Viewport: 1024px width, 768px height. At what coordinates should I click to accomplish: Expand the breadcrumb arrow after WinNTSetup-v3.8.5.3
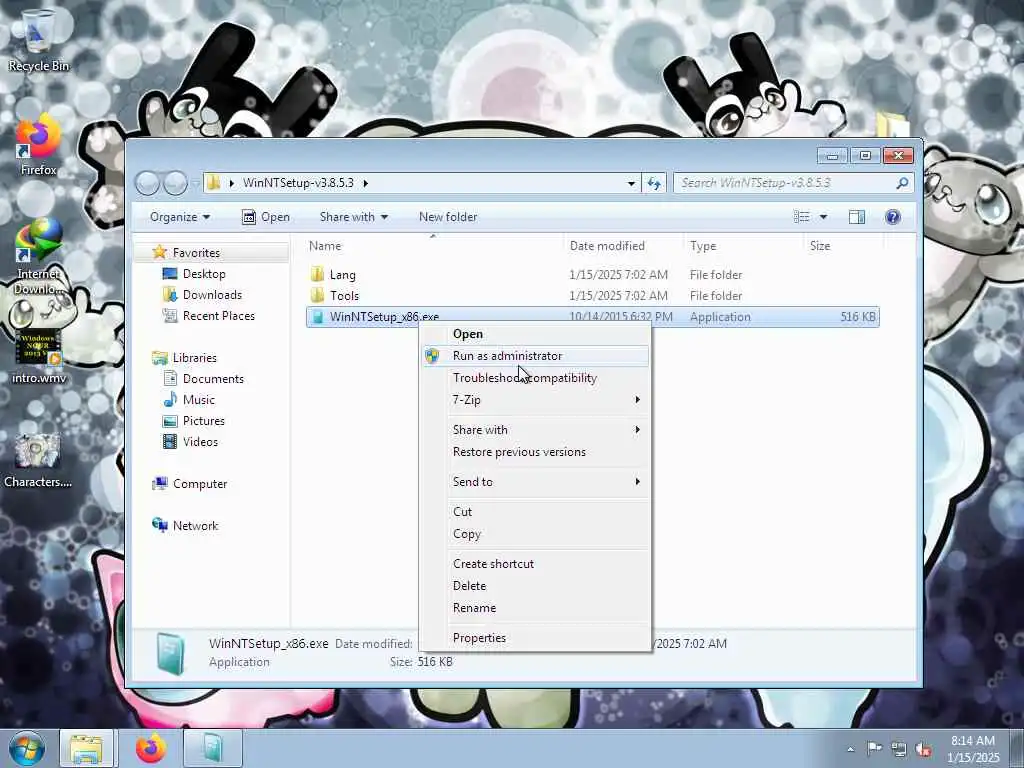pyautogui.click(x=365, y=183)
